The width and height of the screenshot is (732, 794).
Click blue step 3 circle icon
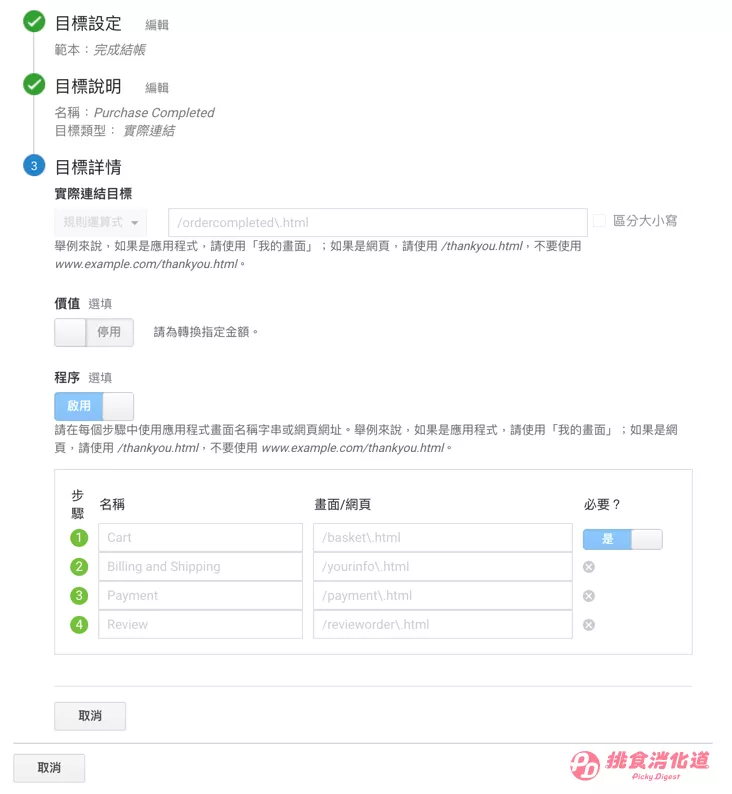(34, 165)
